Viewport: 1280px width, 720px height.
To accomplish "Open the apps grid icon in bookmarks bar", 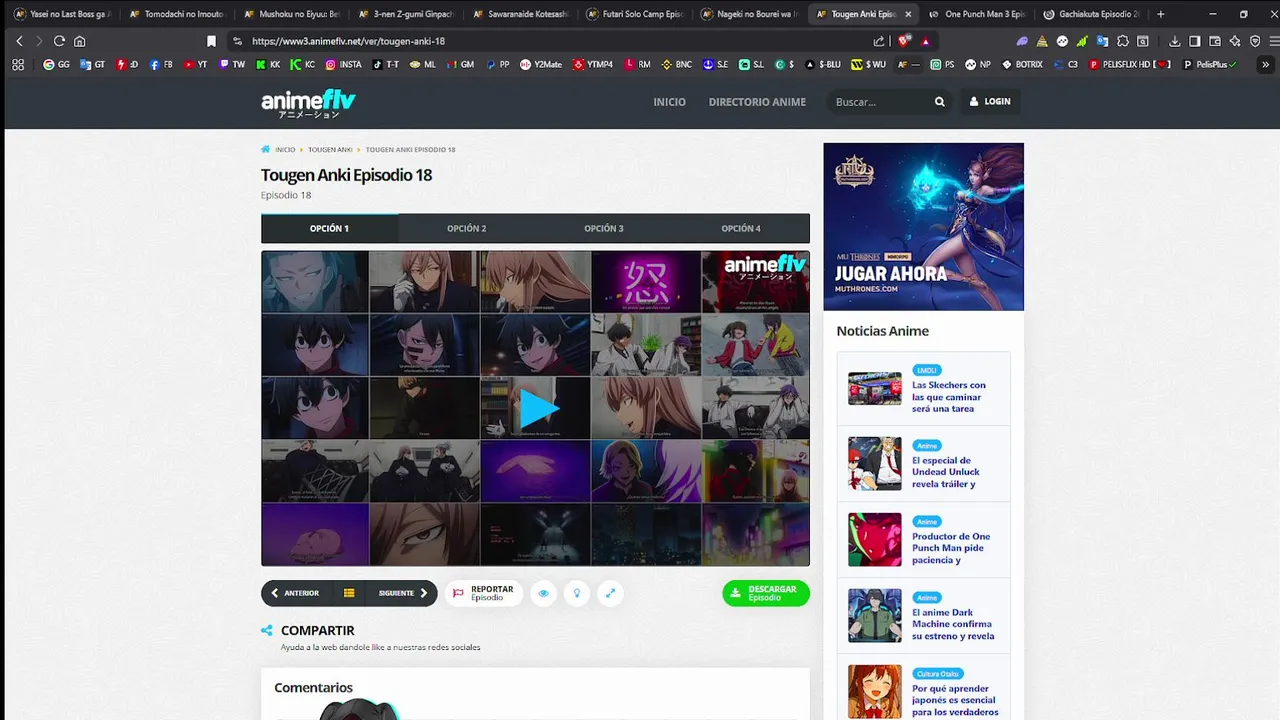I will pyautogui.click(x=18, y=64).
